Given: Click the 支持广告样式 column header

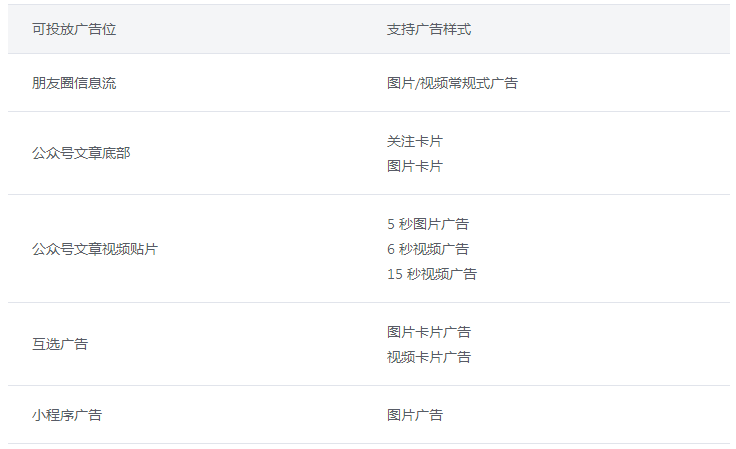Looking at the screenshot, I should point(429,30).
